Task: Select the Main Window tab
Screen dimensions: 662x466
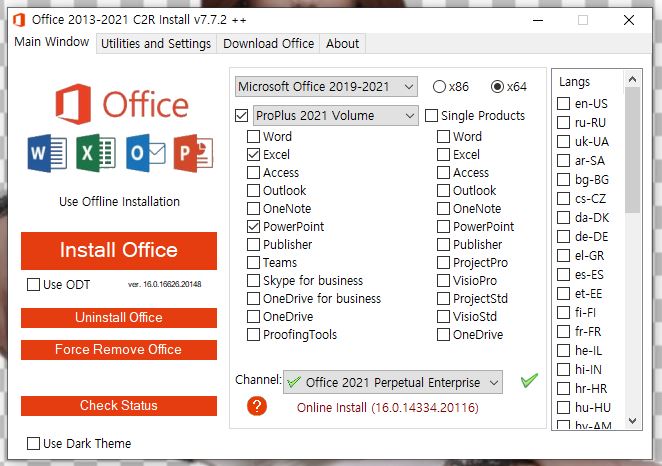Action: pos(52,42)
